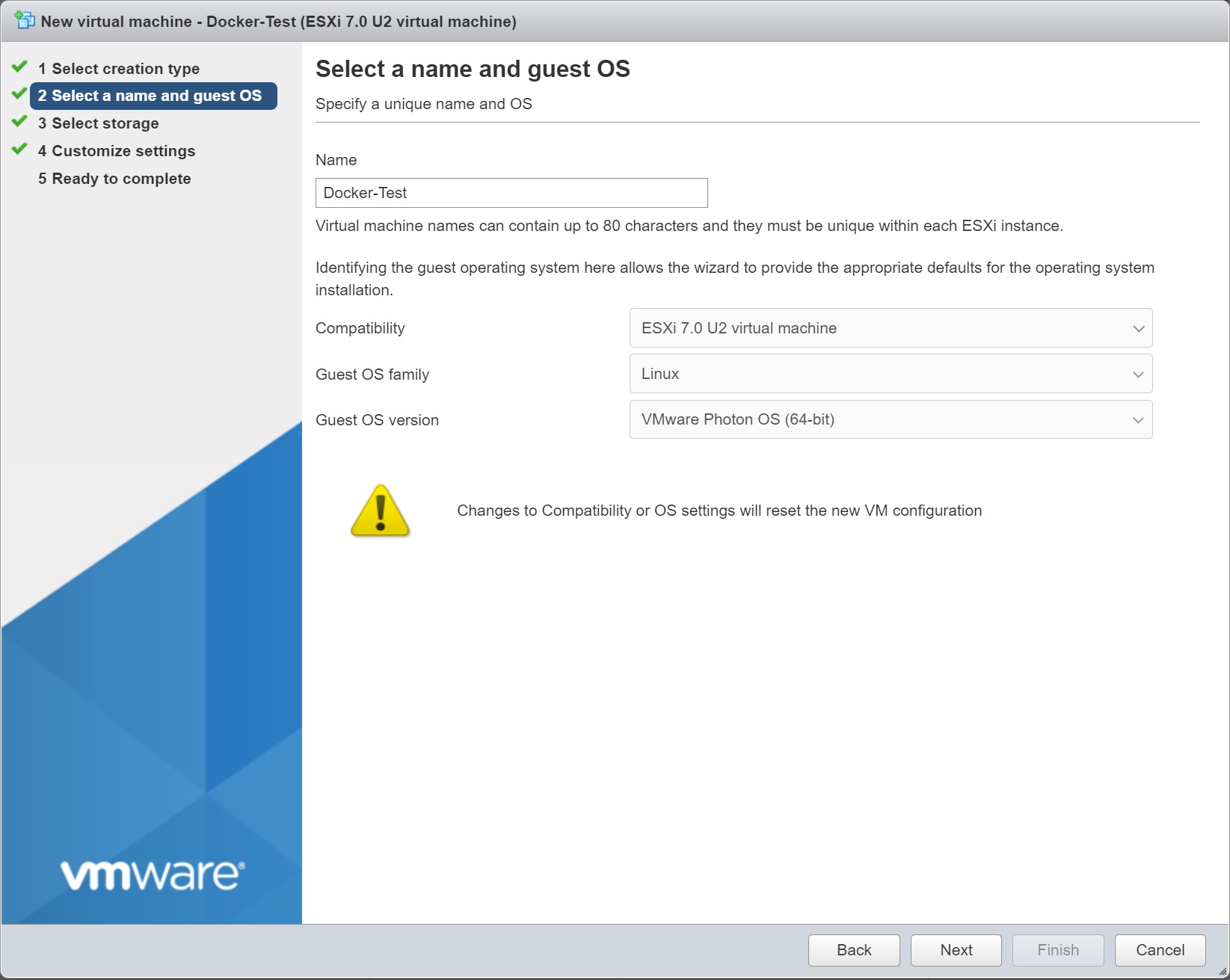This screenshot has height=980, width=1230.
Task: Click the Back button
Action: 854,950
